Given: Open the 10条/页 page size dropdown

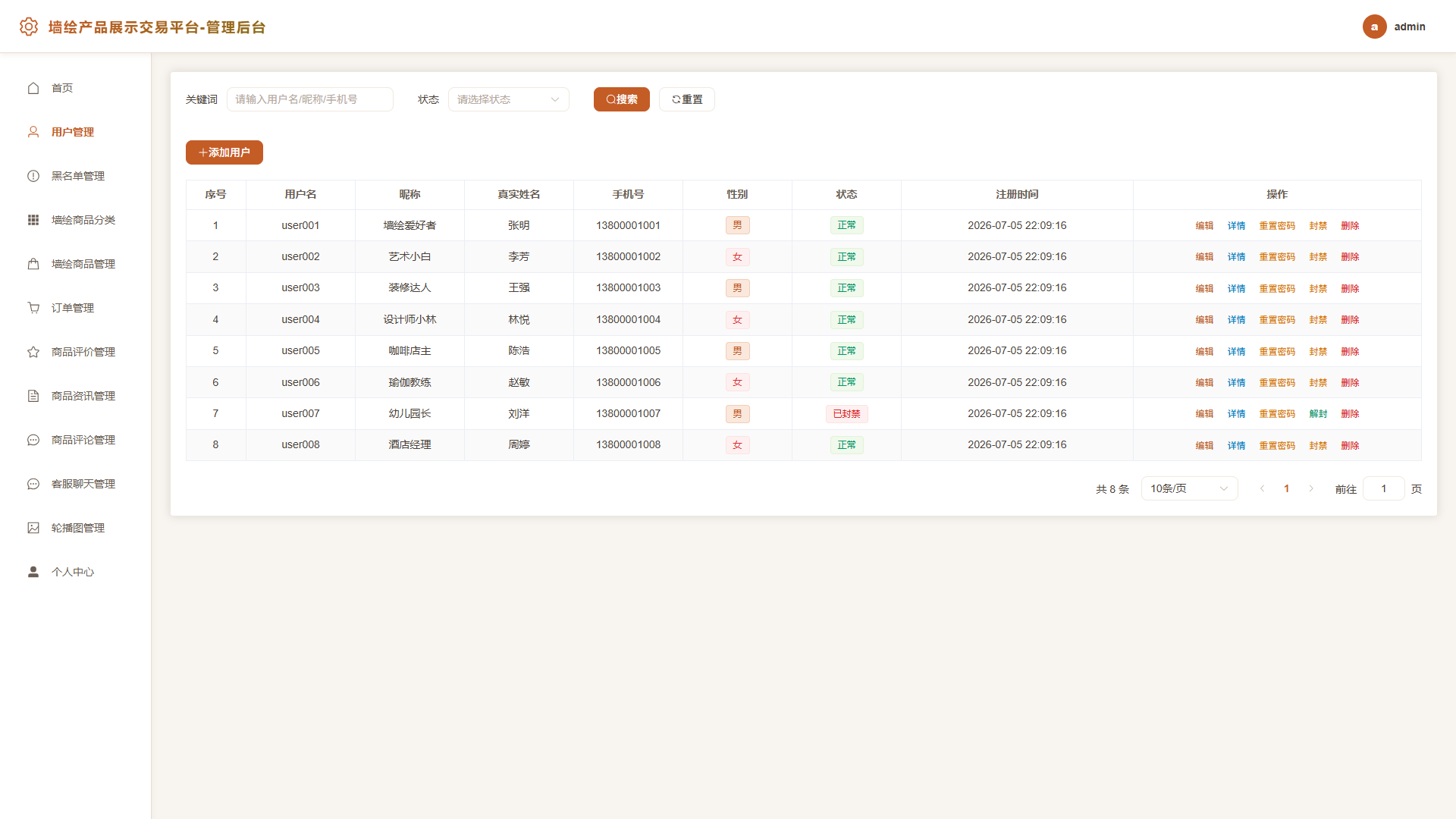Looking at the screenshot, I should tap(1189, 488).
